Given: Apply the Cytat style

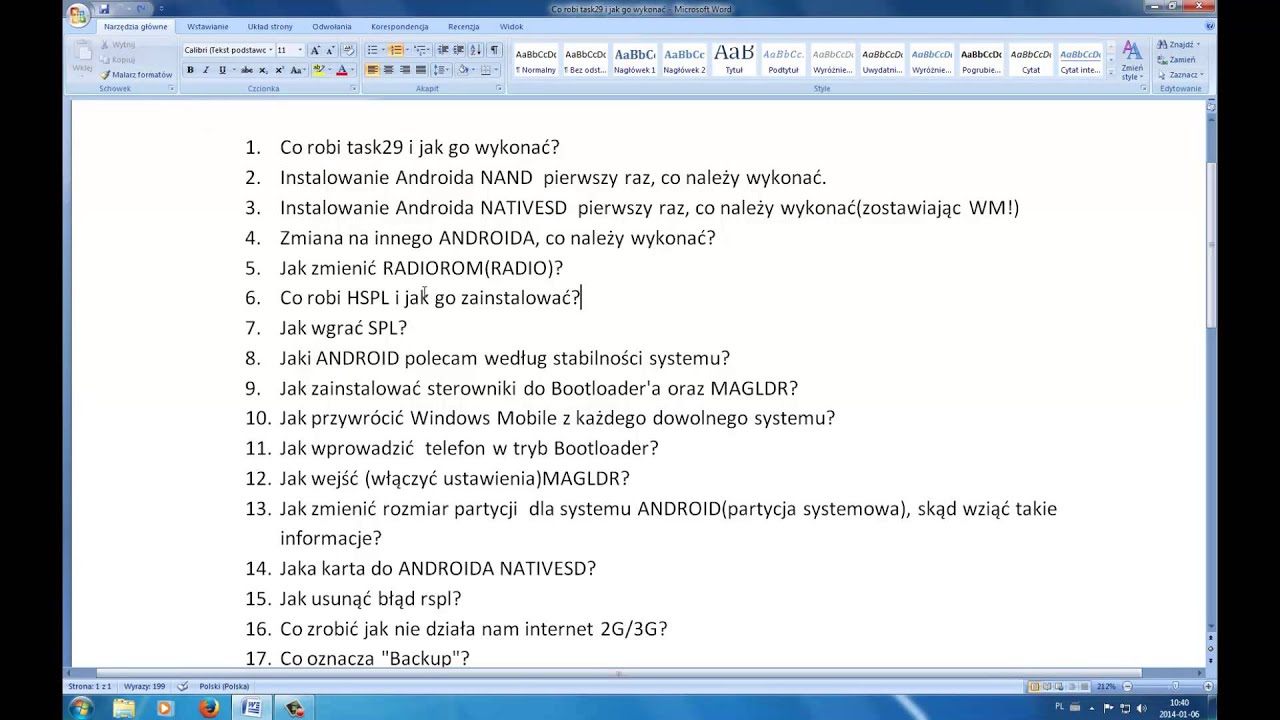Looking at the screenshot, I should click(x=1031, y=60).
